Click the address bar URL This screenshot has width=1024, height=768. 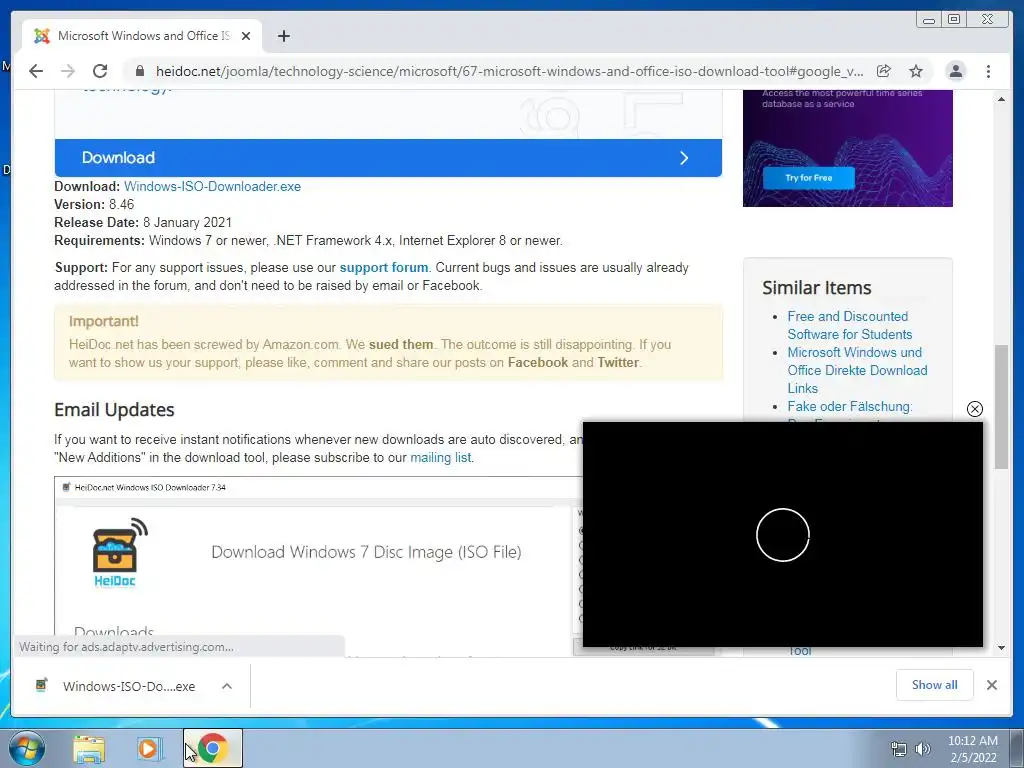click(x=509, y=71)
